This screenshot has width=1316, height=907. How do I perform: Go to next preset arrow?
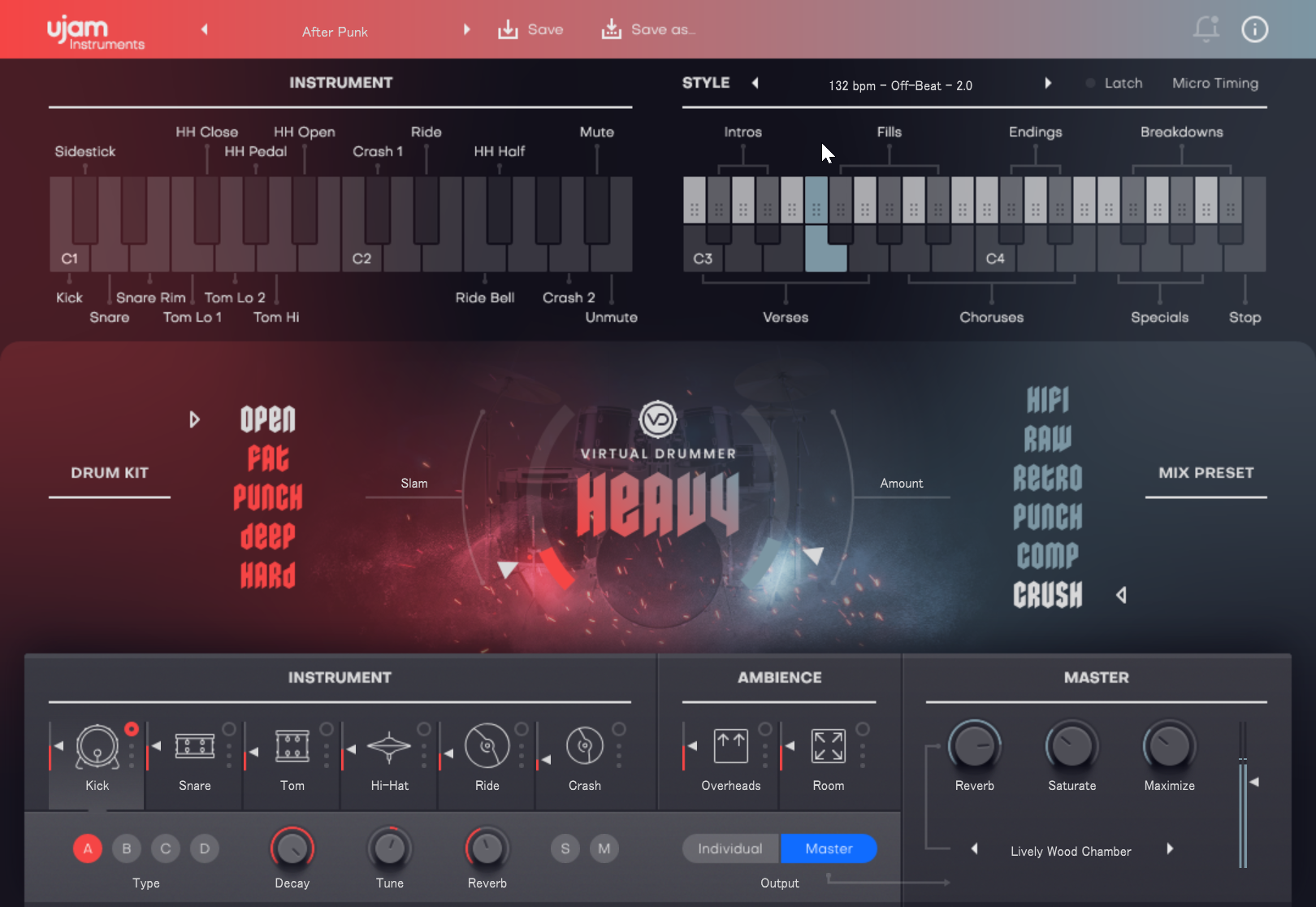467,30
